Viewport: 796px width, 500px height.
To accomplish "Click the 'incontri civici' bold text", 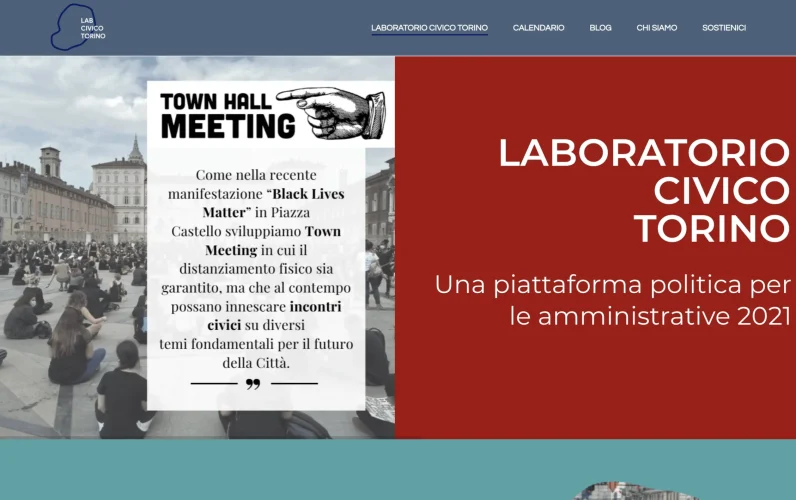I will (274, 315).
